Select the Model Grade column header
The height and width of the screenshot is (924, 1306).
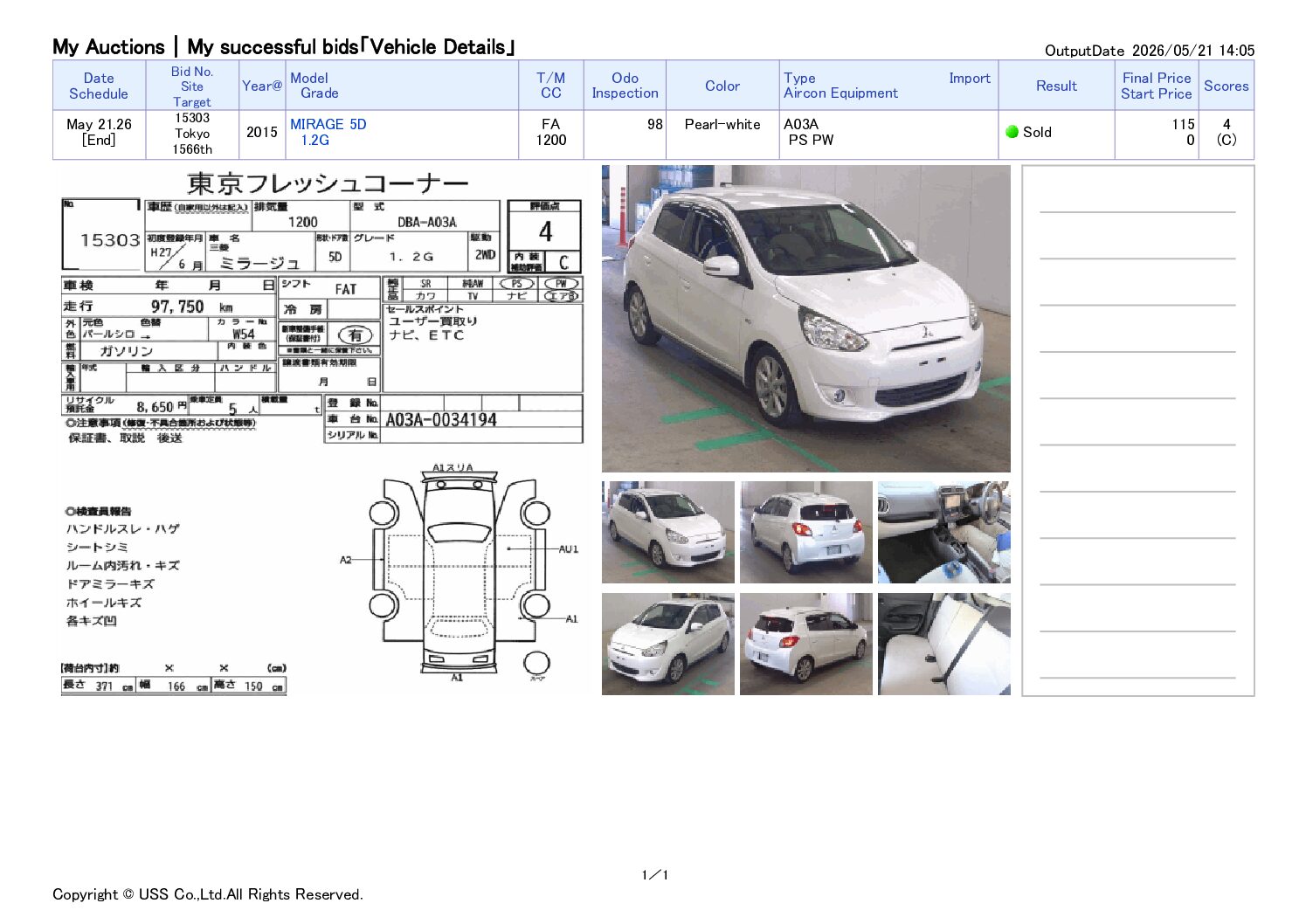[x=402, y=86]
